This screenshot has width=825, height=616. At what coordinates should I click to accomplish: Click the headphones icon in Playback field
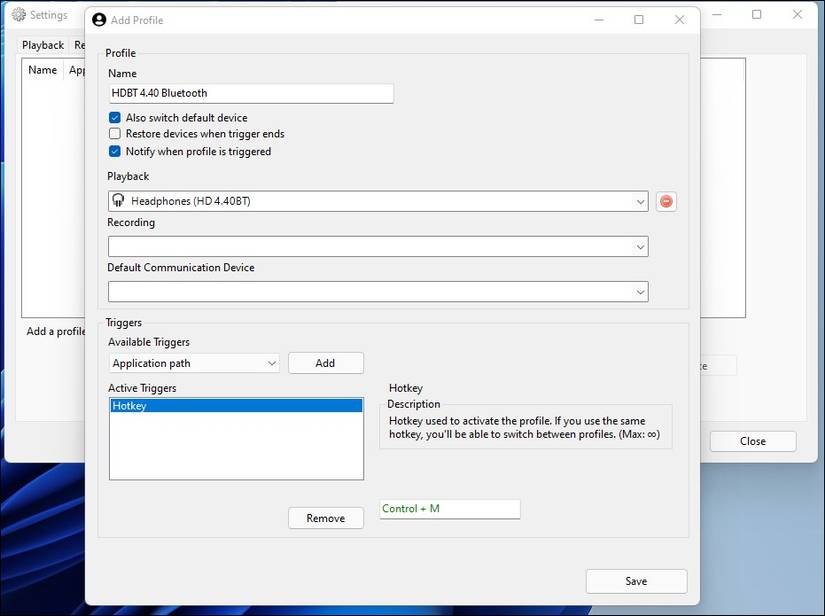point(118,200)
